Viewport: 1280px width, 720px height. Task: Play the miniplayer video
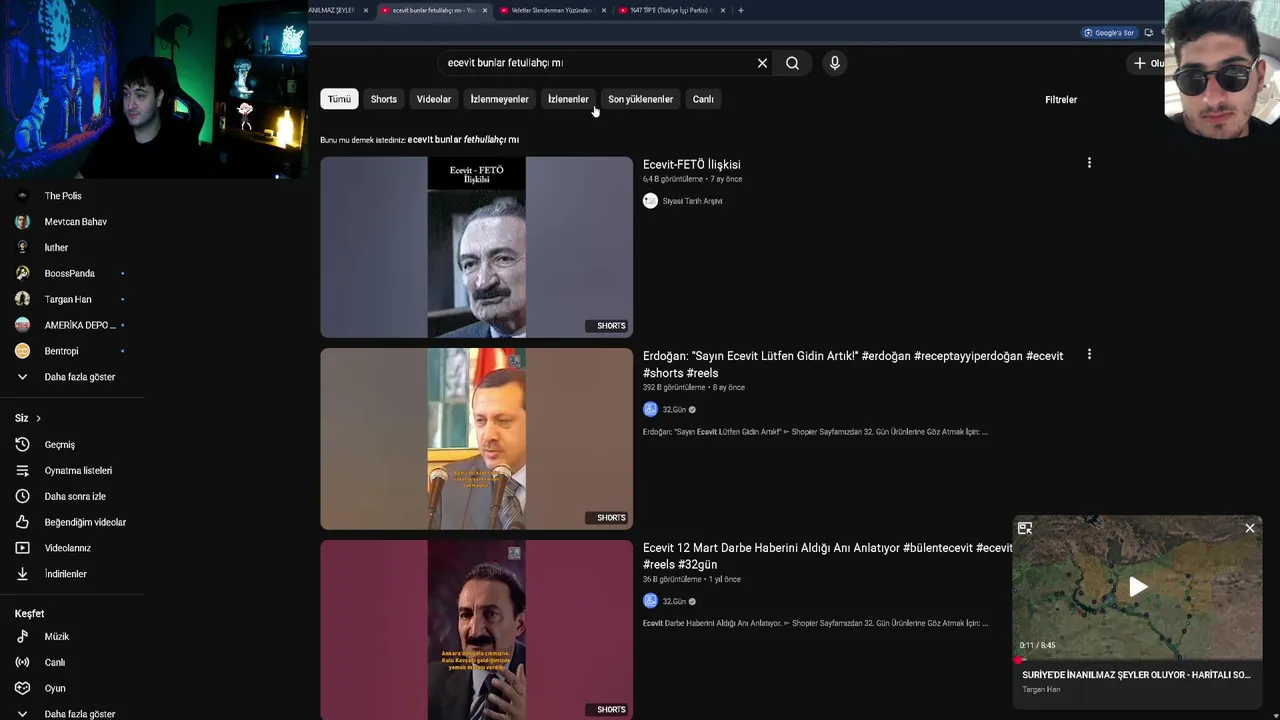point(1138,587)
